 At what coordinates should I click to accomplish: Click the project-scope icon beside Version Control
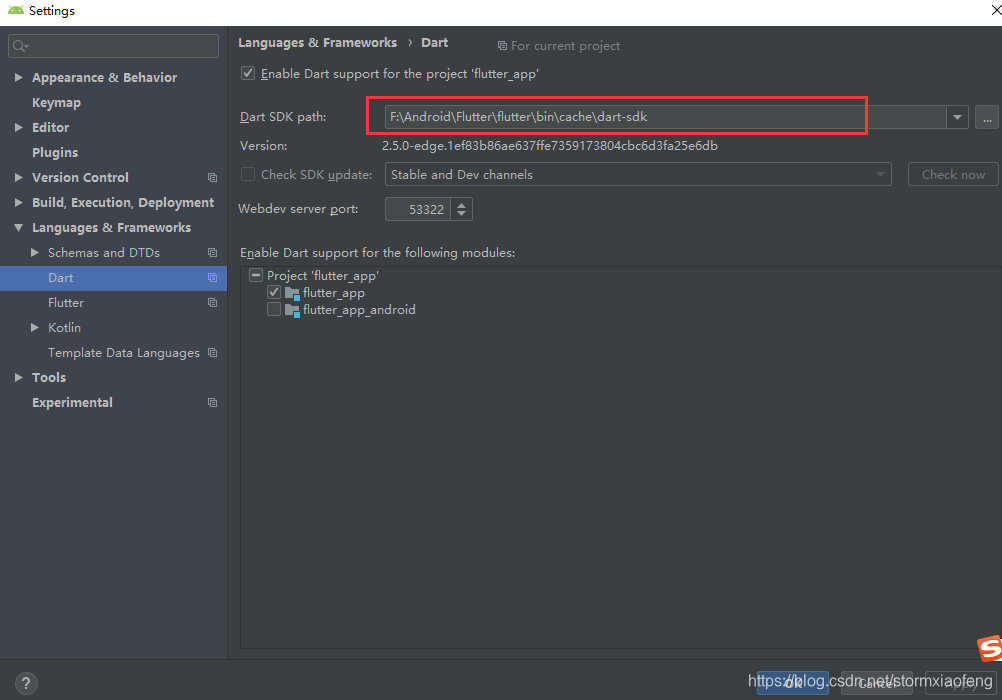(212, 178)
